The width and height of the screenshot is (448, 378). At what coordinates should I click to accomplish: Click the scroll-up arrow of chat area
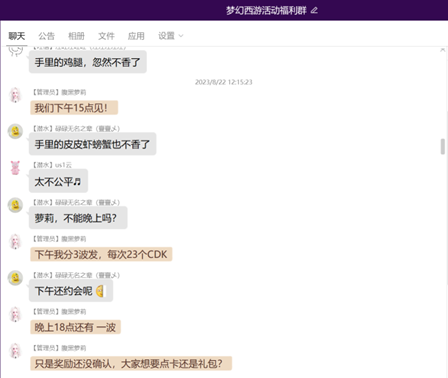(x=443, y=50)
